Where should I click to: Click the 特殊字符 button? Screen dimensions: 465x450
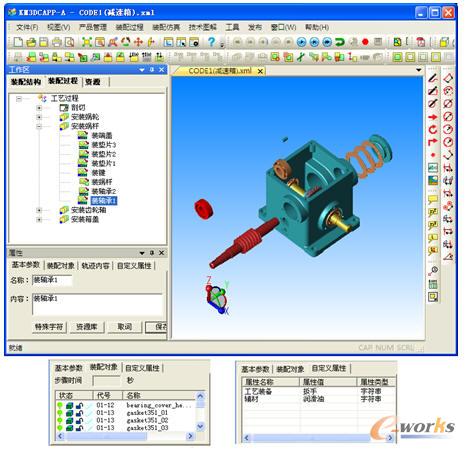point(49,327)
